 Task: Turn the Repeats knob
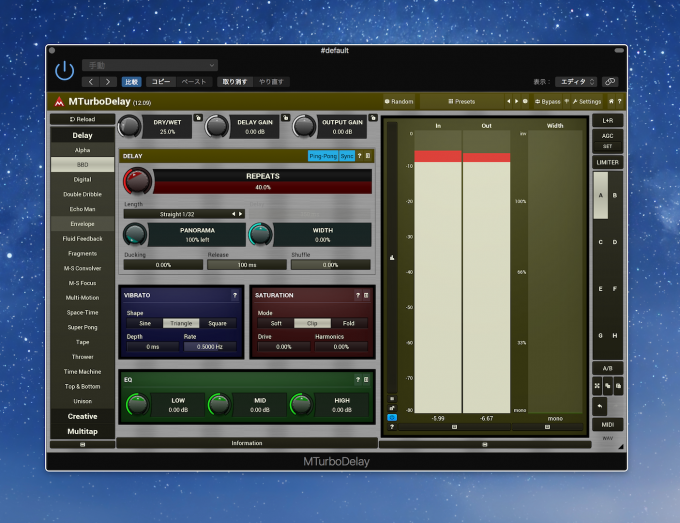pyautogui.click(x=137, y=181)
